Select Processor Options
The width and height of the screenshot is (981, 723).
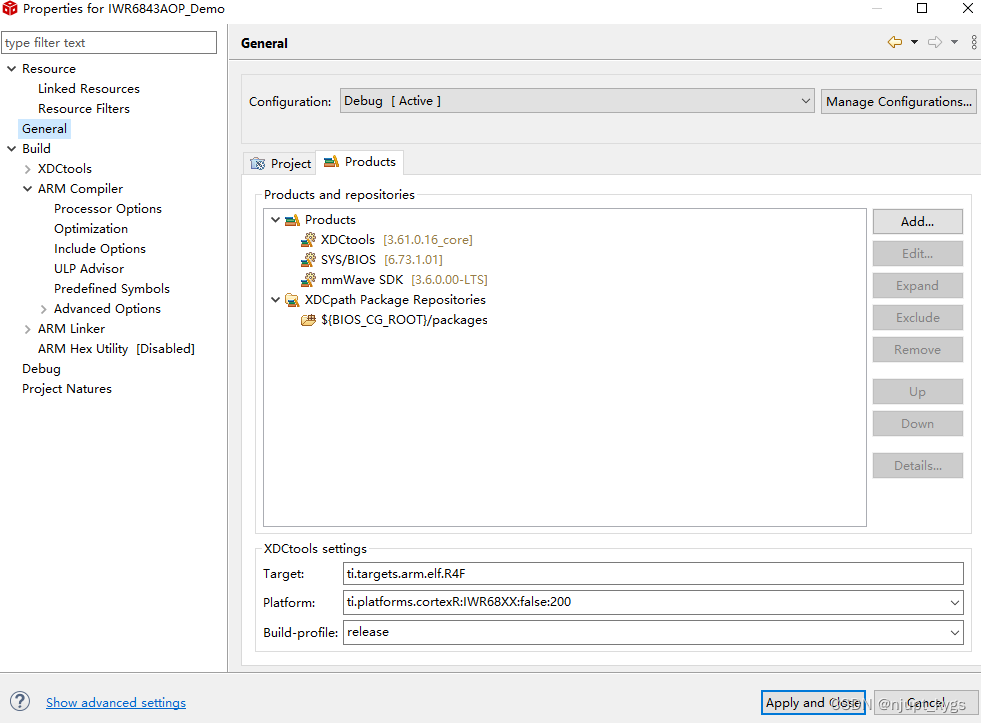[x=108, y=208]
